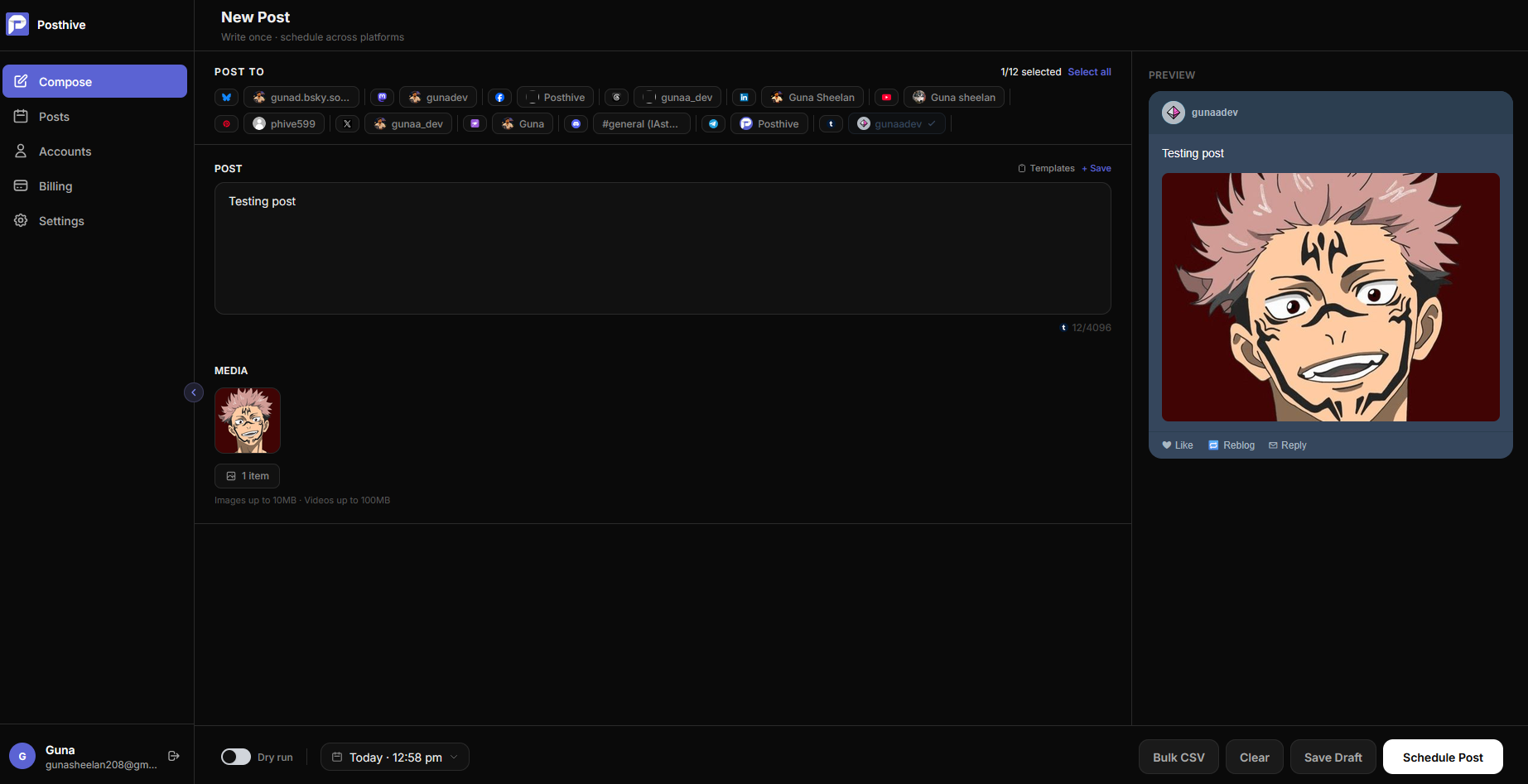
Task: Select the Guna account chip
Action: point(523,124)
